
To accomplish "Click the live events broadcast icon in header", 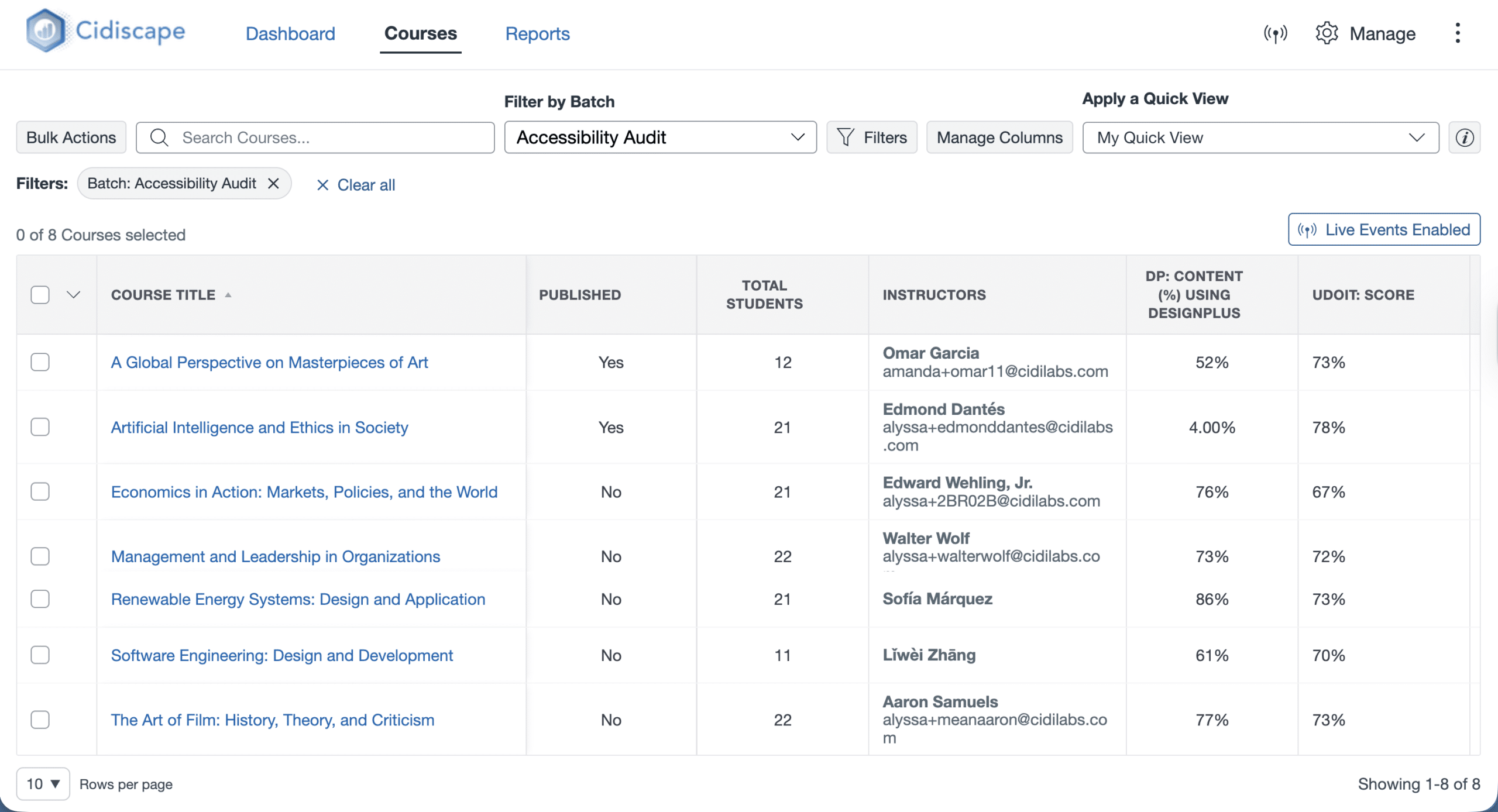I will [1275, 33].
